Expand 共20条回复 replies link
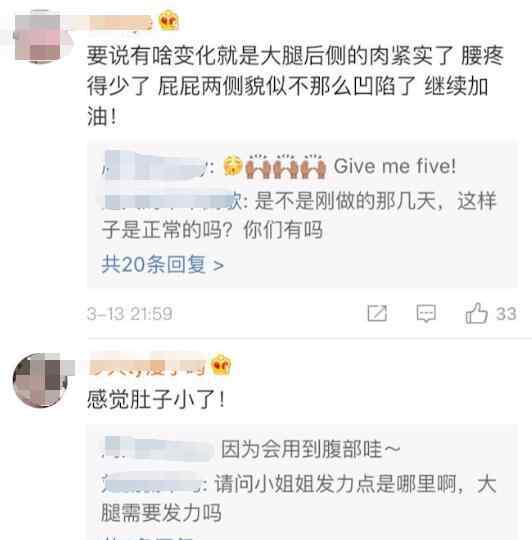 coord(163,264)
